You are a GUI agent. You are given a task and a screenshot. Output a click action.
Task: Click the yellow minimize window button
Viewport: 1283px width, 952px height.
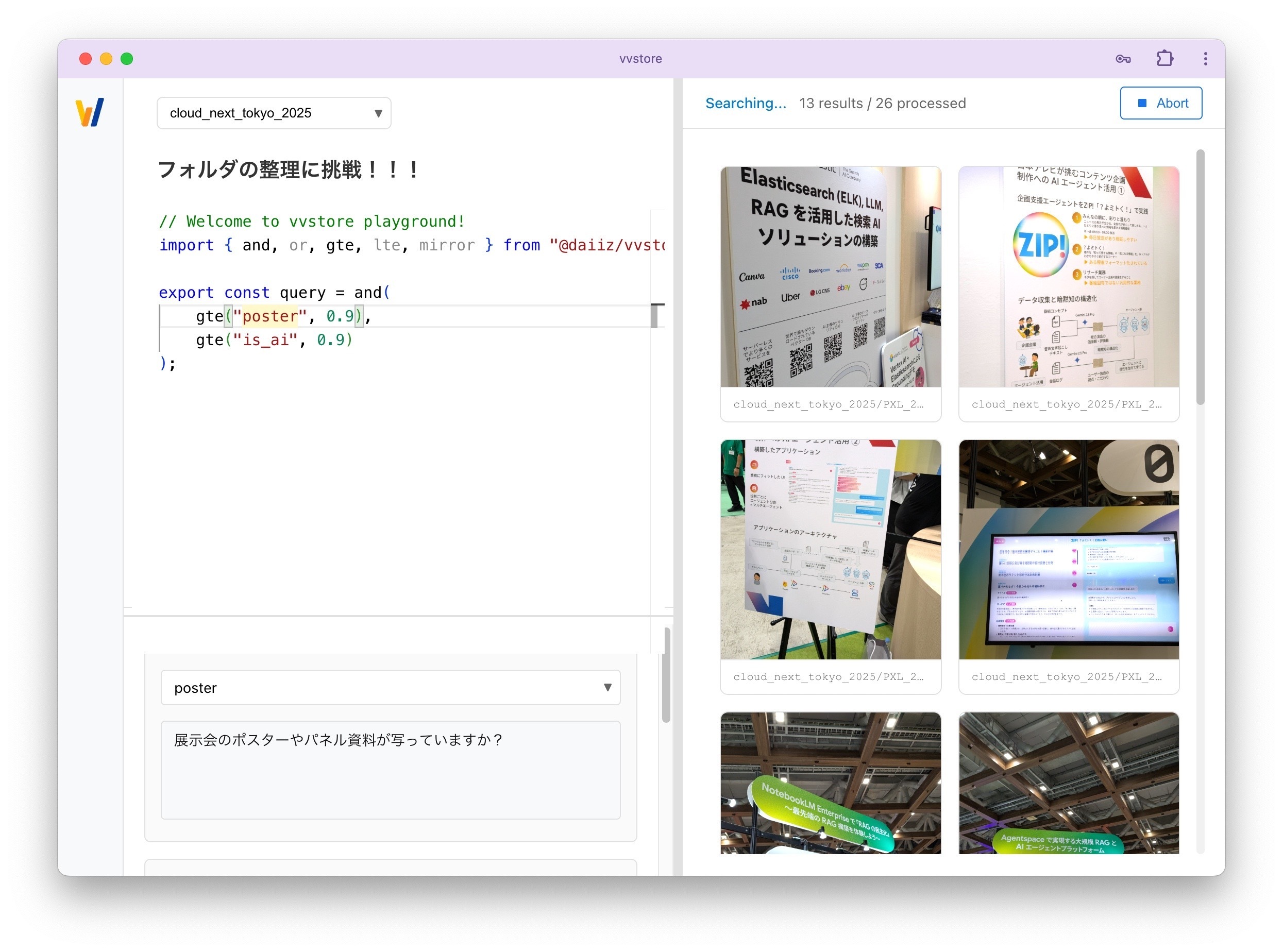coord(106,59)
